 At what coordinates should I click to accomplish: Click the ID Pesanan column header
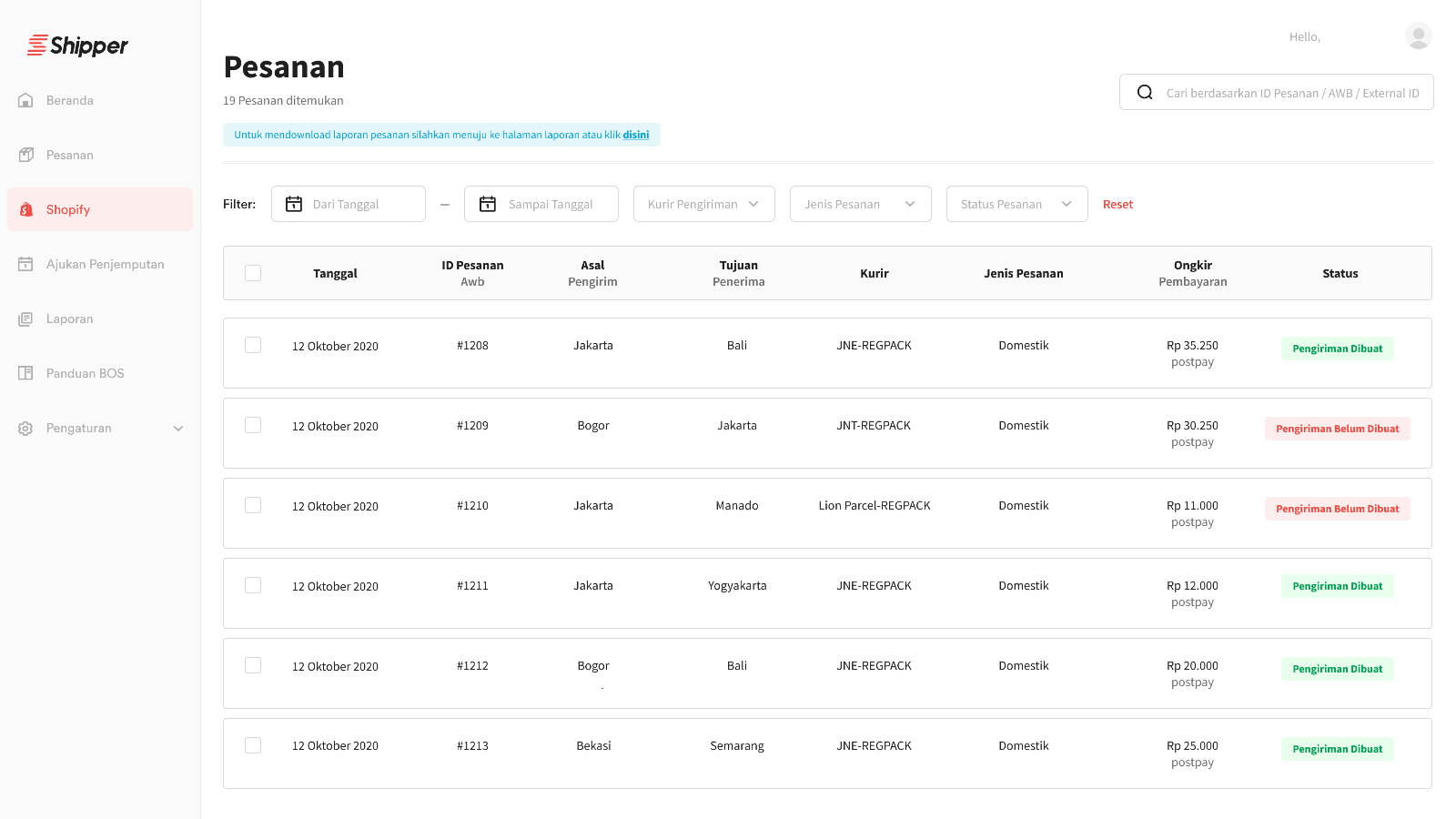point(472,266)
